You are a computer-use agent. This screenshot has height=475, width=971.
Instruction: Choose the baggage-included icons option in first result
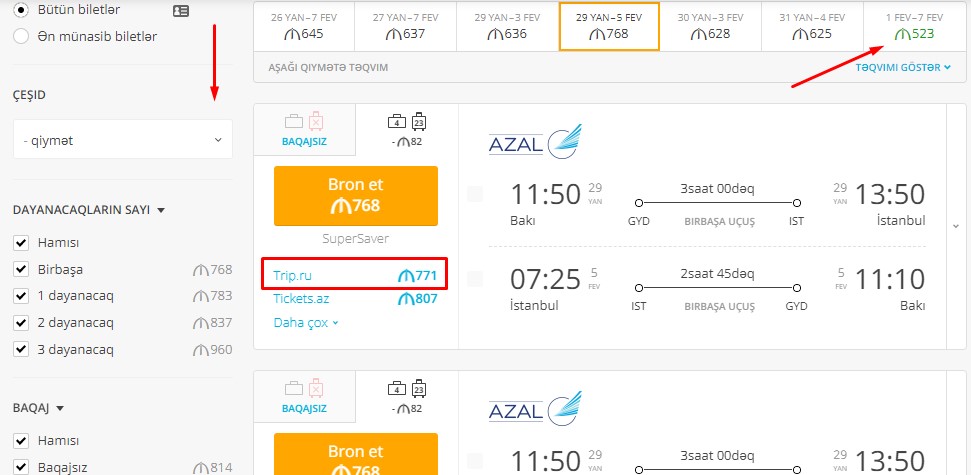[407, 121]
